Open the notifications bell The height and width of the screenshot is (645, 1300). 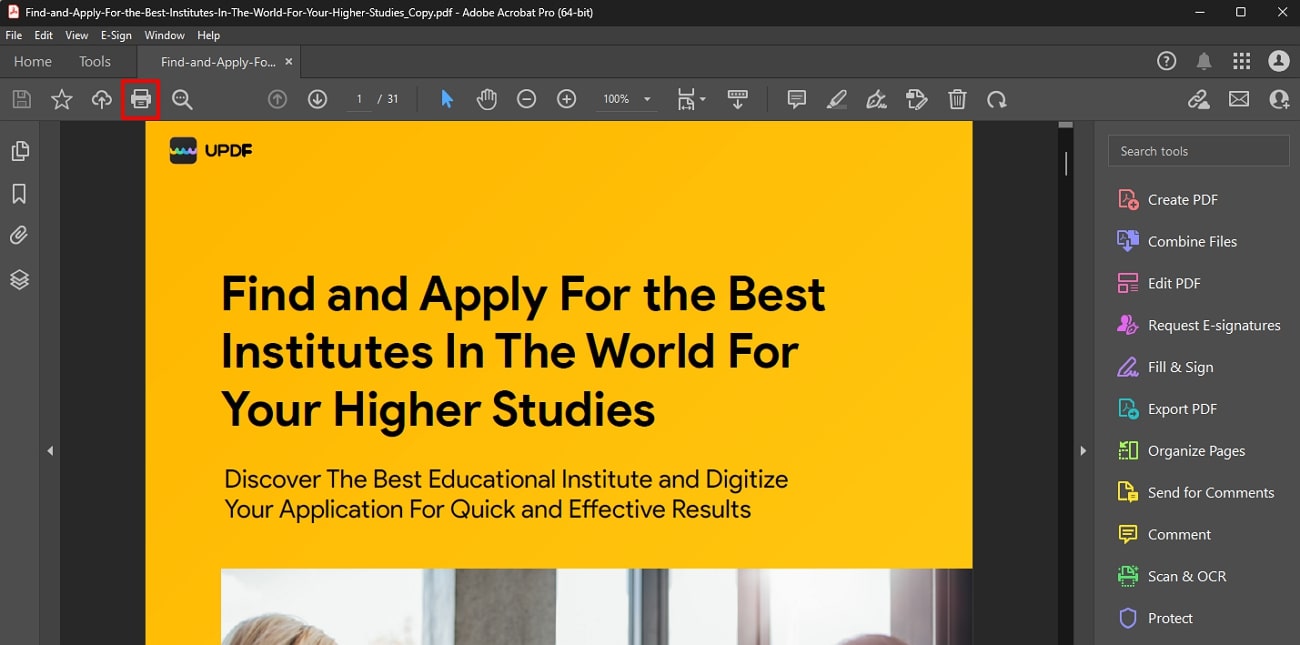(x=1204, y=61)
